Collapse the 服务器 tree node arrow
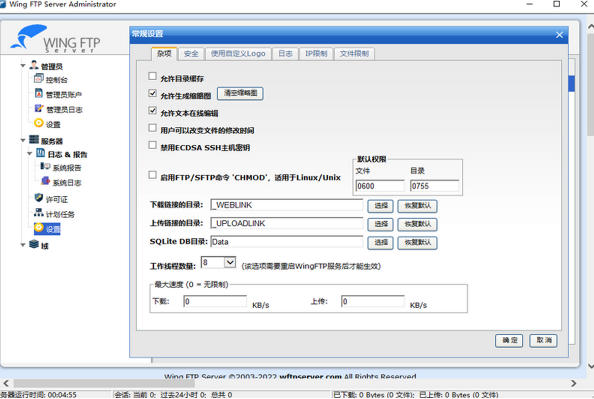Image resolution: width=594 pixels, height=399 pixels. point(23,141)
